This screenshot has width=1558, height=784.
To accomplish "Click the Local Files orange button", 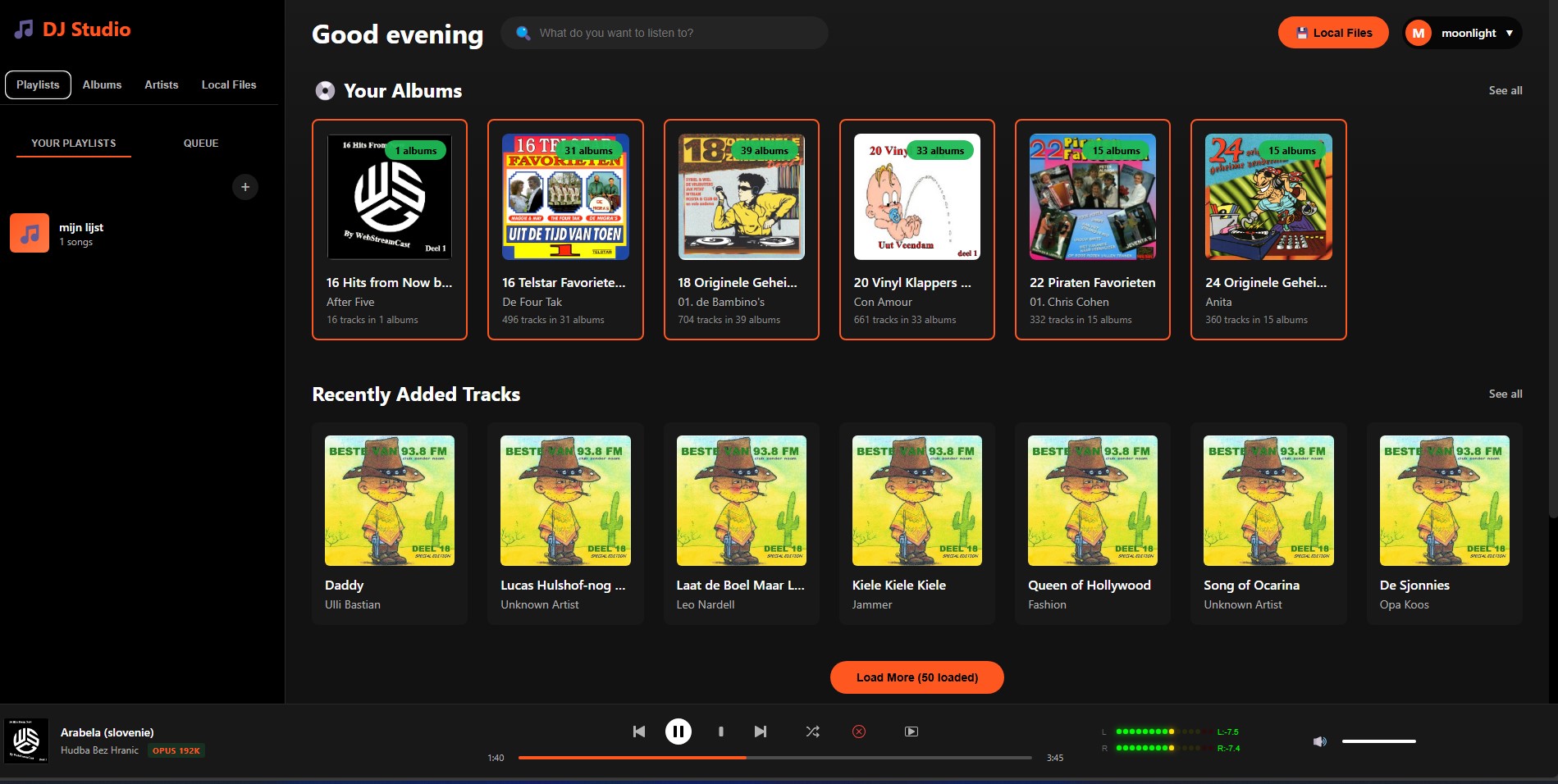I will click(1332, 33).
